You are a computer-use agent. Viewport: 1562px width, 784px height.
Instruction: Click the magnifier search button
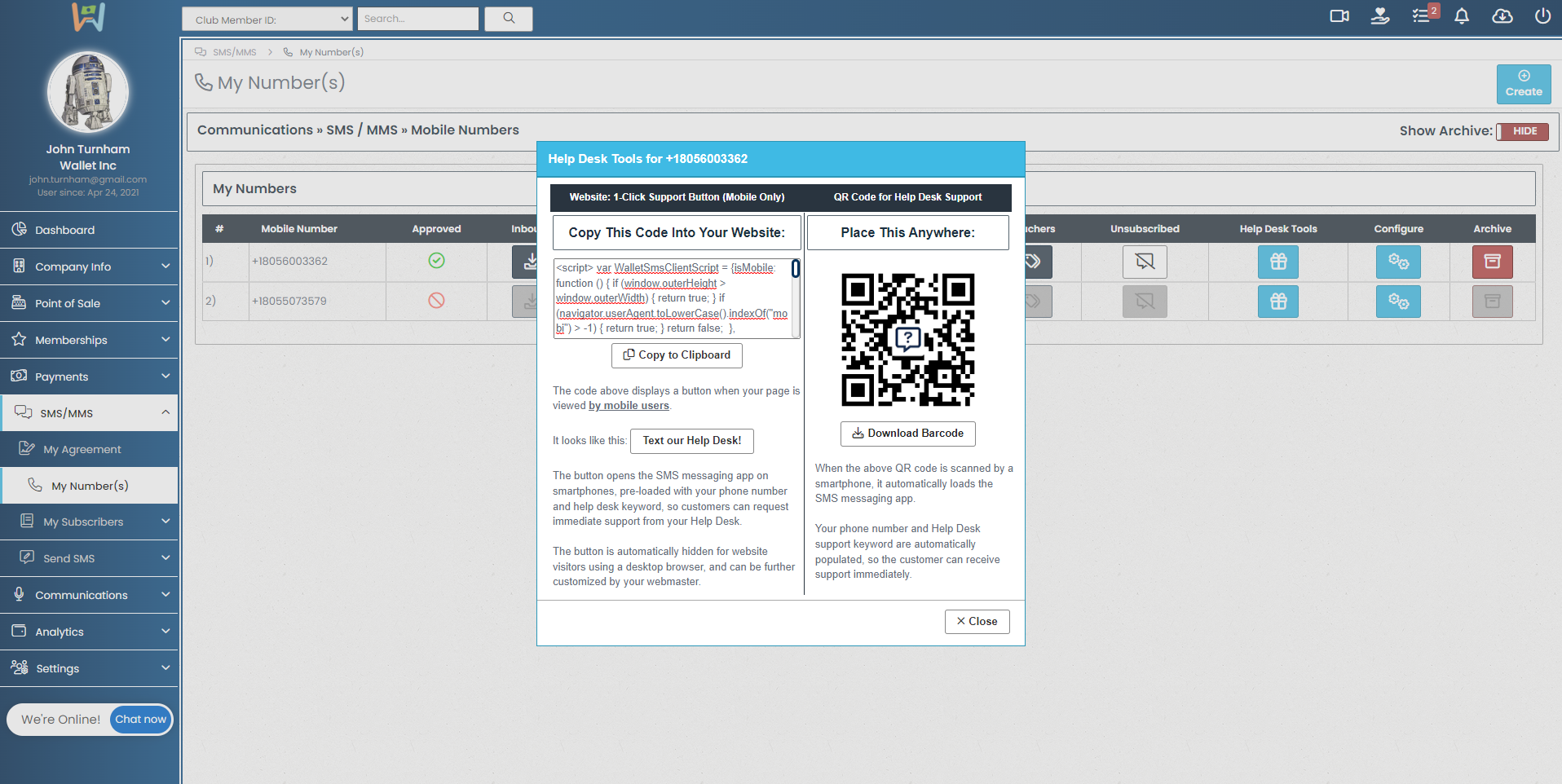pyautogui.click(x=509, y=19)
